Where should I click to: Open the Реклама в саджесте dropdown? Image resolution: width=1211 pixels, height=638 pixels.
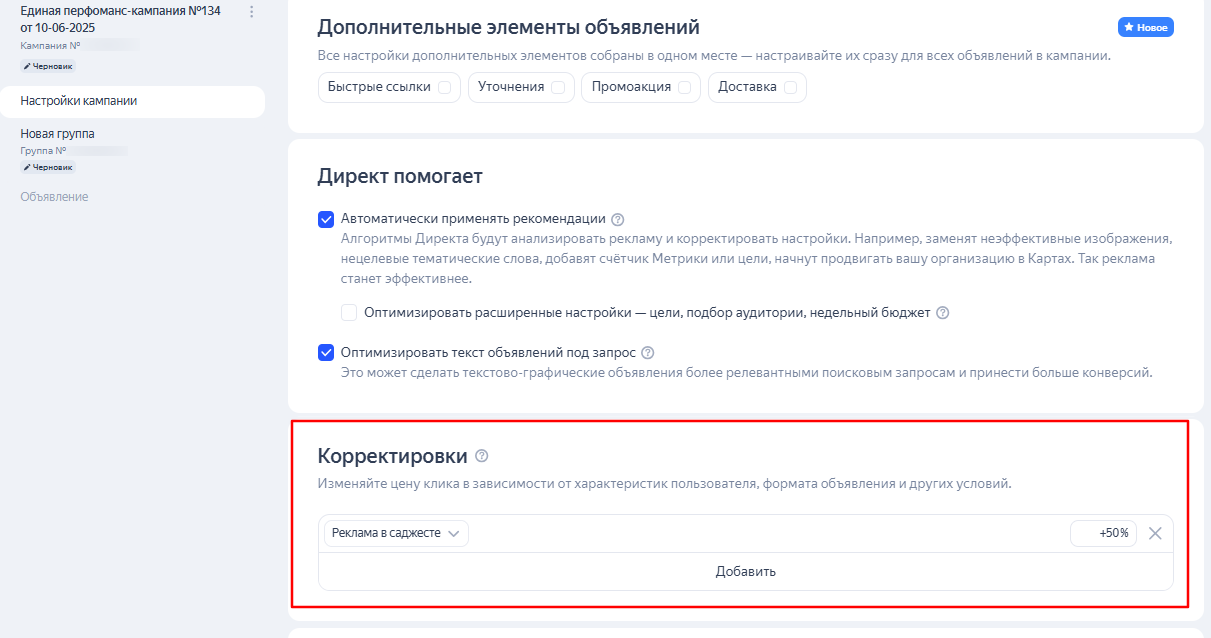tap(396, 533)
